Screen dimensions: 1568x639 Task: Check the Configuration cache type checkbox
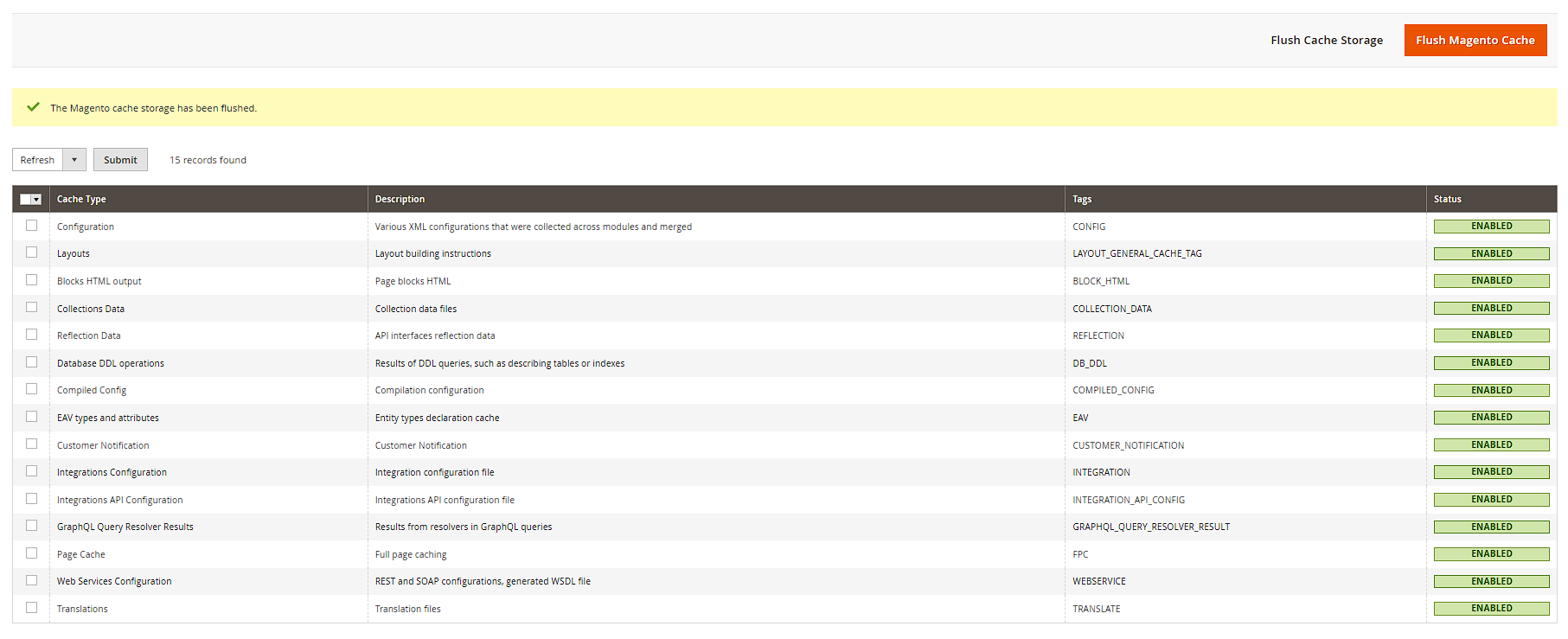click(x=32, y=226)
